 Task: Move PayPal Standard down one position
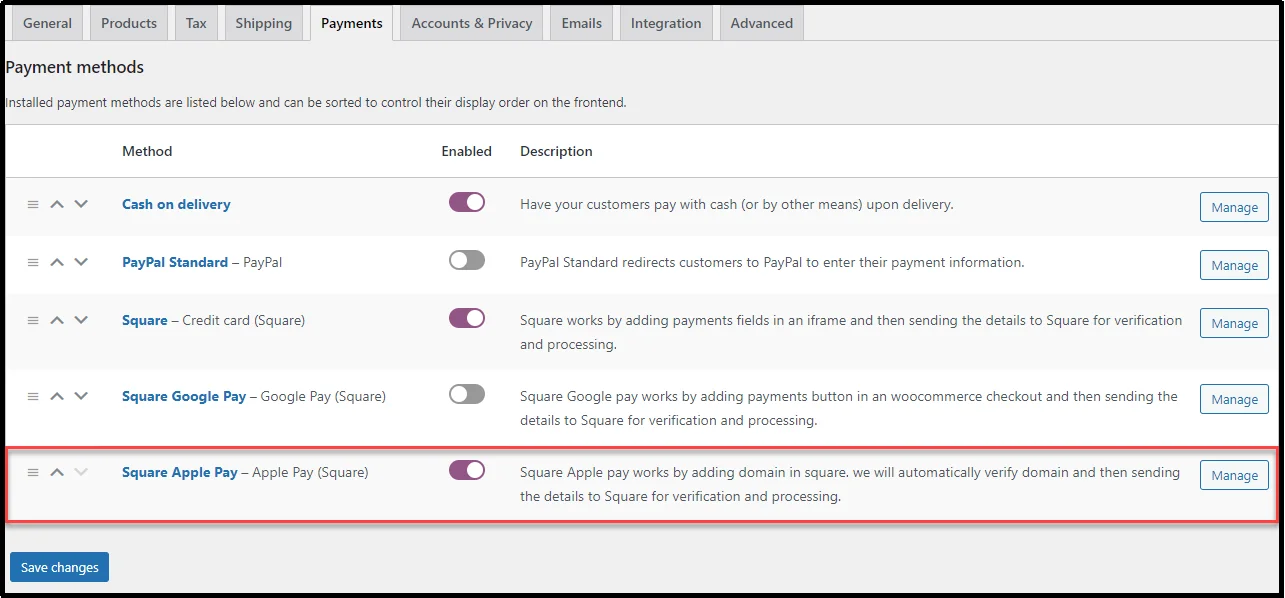[x=81, y=262]
